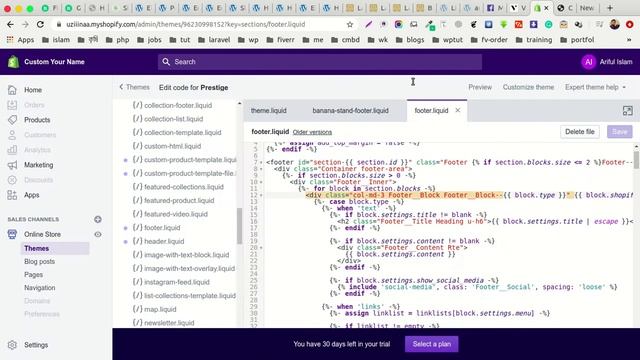Viewport: 640px width, 360px height.
Task: Open Analytics in the sidebar
Action: pyautogui.click(x=37, y=150)
